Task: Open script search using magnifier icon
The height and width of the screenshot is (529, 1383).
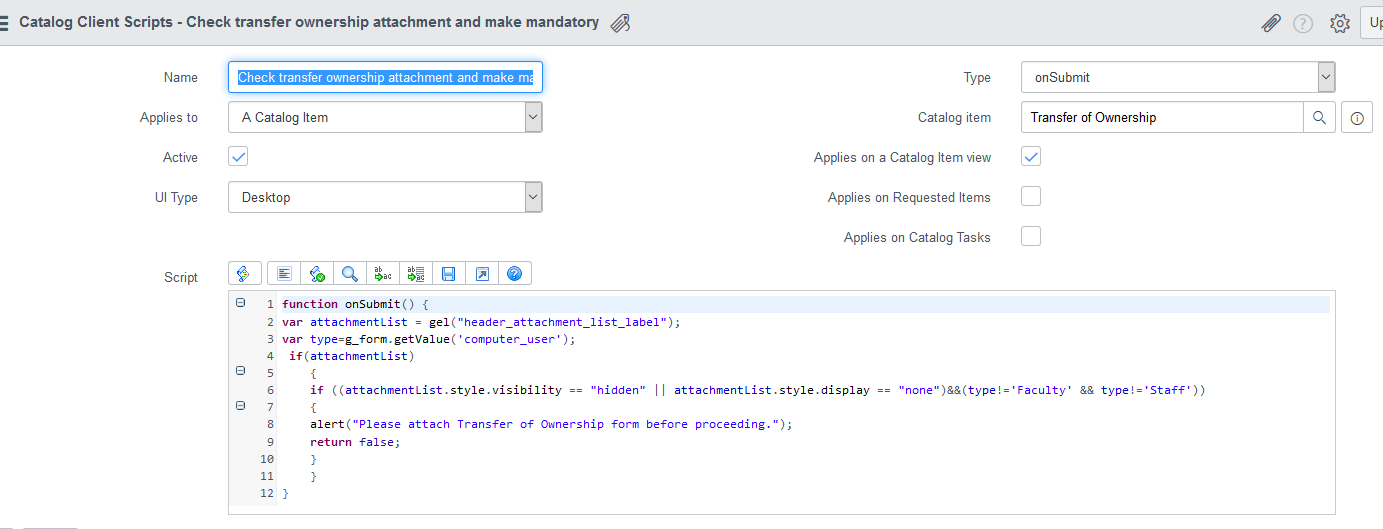Action: 350,273
